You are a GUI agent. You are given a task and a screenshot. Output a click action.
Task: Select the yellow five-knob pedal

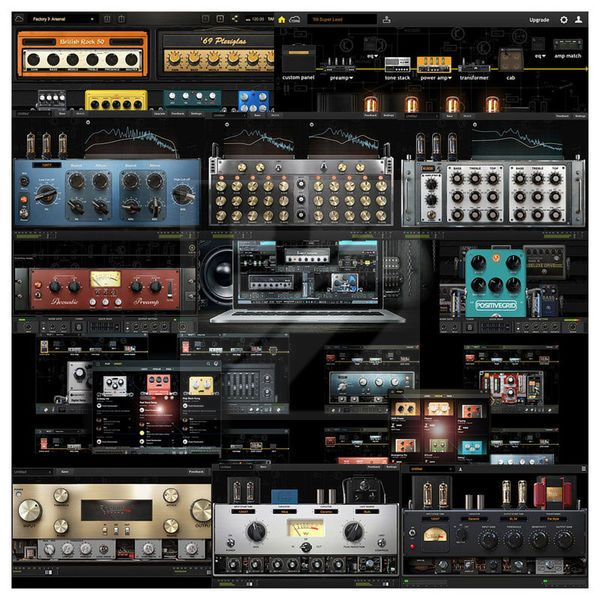point(116,100)
